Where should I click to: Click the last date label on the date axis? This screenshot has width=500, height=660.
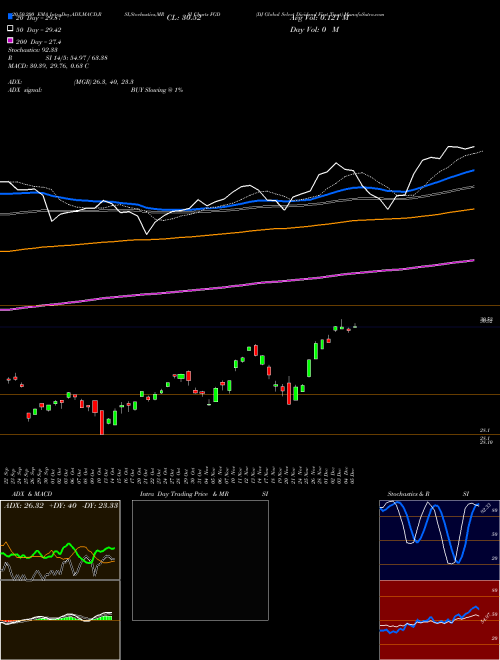(x=353, y=475)
